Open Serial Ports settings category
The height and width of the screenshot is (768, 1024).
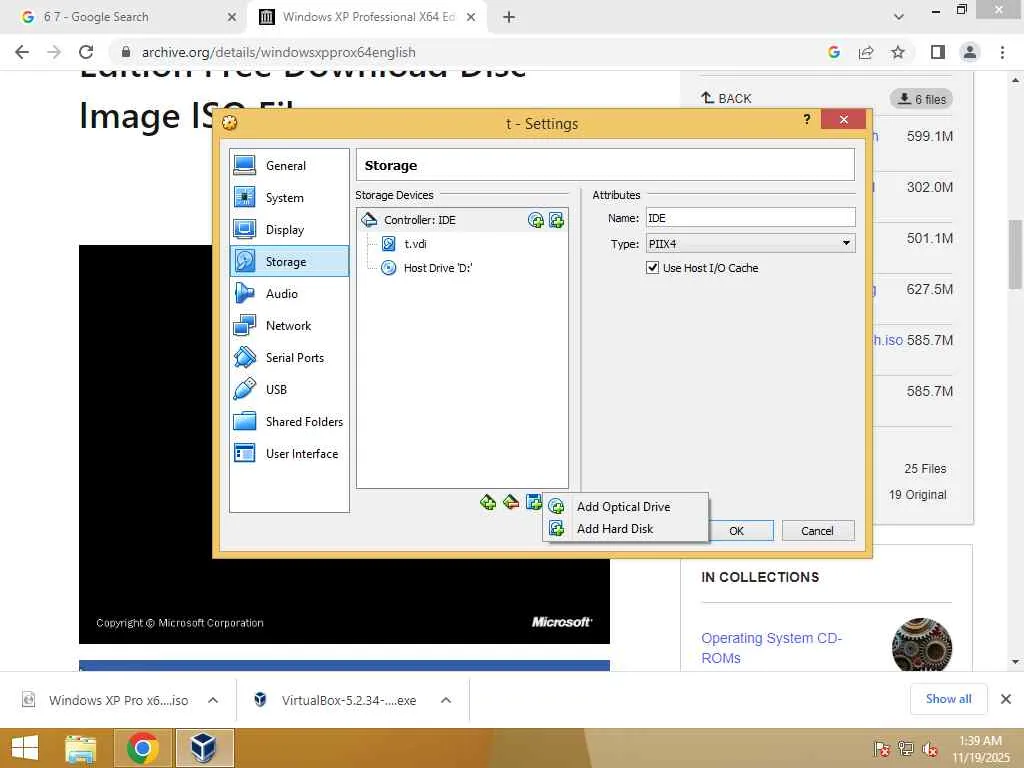289,358
